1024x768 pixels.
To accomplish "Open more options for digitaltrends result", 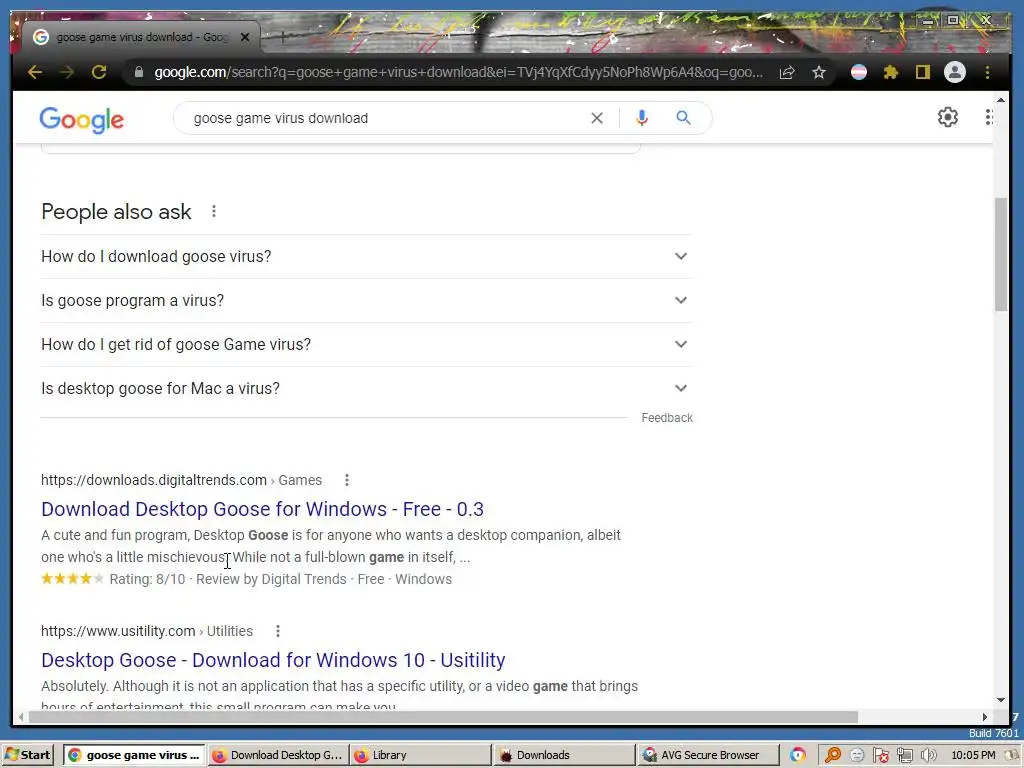I will click(347, 480).
